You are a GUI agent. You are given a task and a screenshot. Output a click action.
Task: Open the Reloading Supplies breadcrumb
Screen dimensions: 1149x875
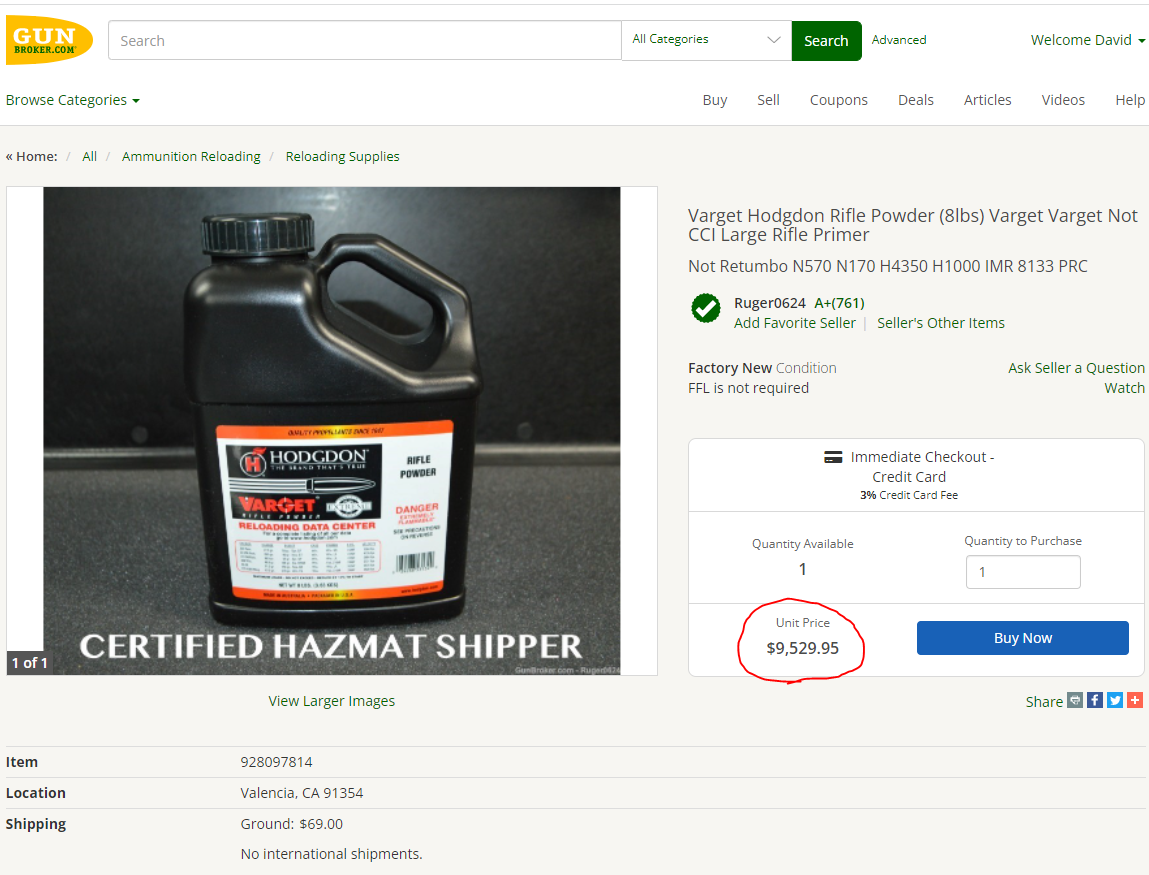tap(342, 157)
